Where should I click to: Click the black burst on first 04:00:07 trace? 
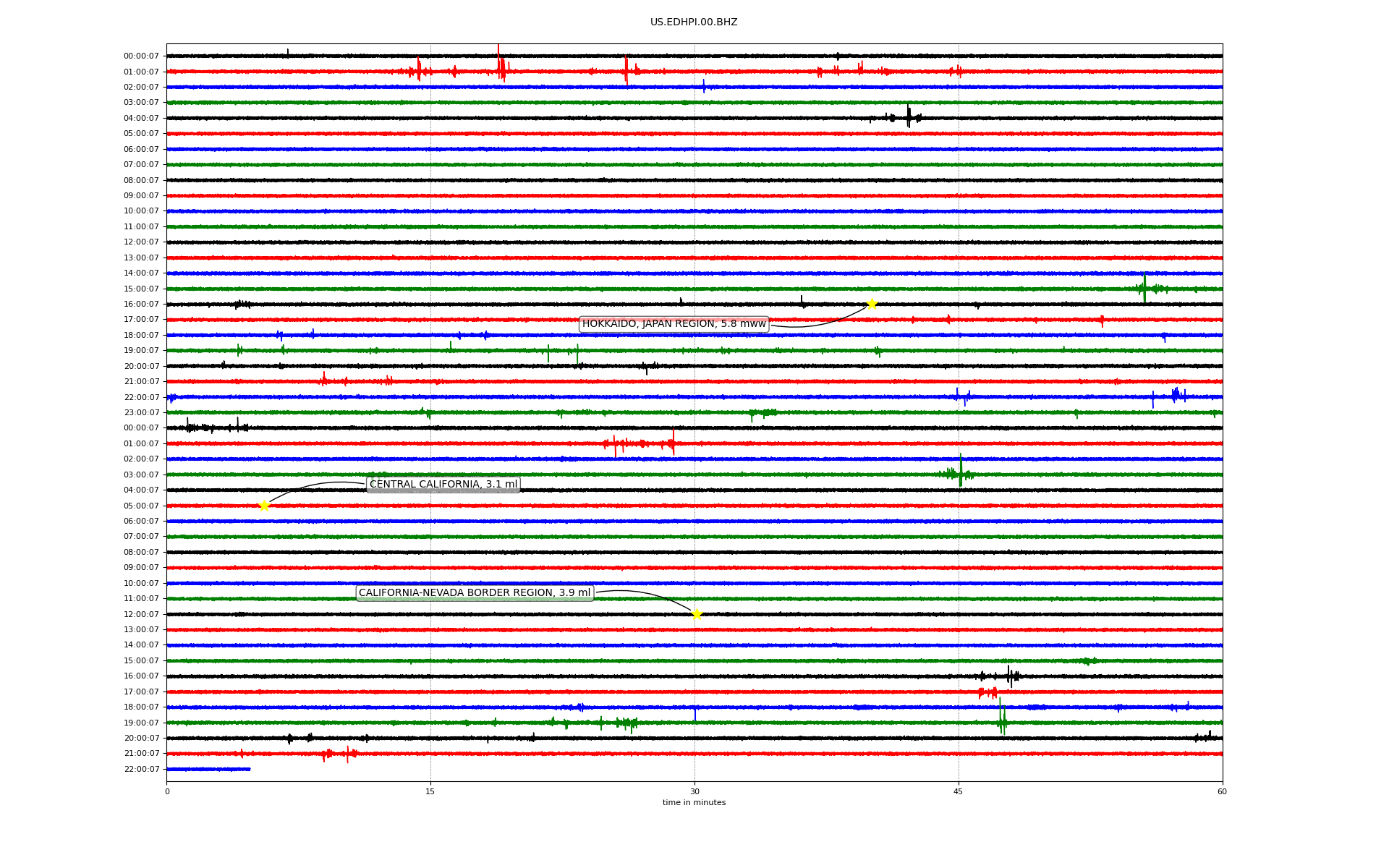point(909,116)
